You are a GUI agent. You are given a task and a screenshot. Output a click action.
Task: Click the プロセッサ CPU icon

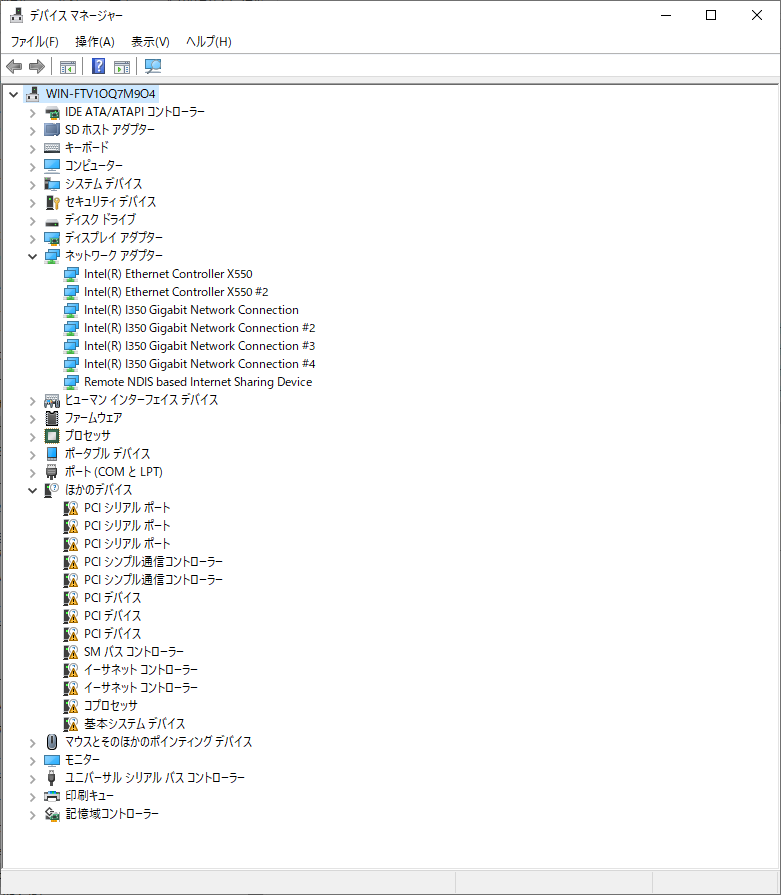click(x=52, y=436)
